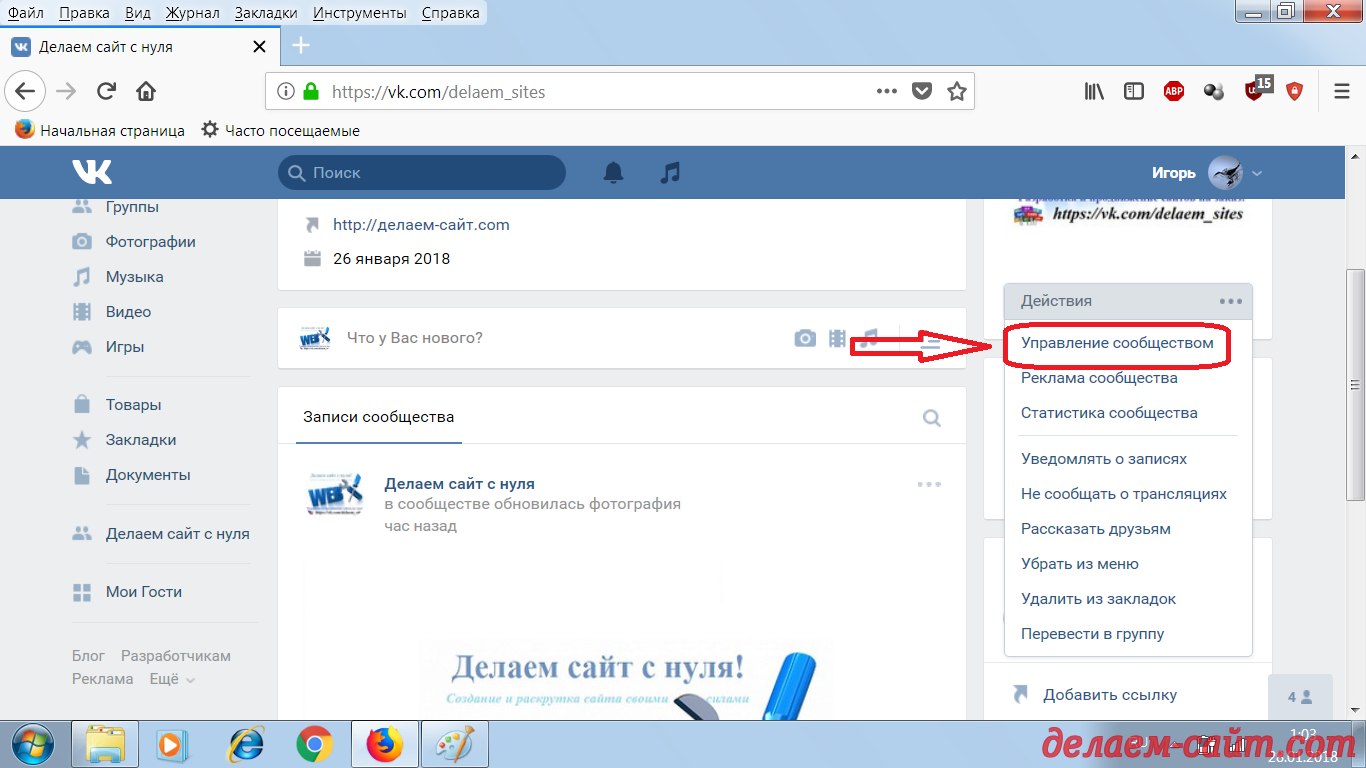Click three-dots in Действия header

(x=1230, y=301)
